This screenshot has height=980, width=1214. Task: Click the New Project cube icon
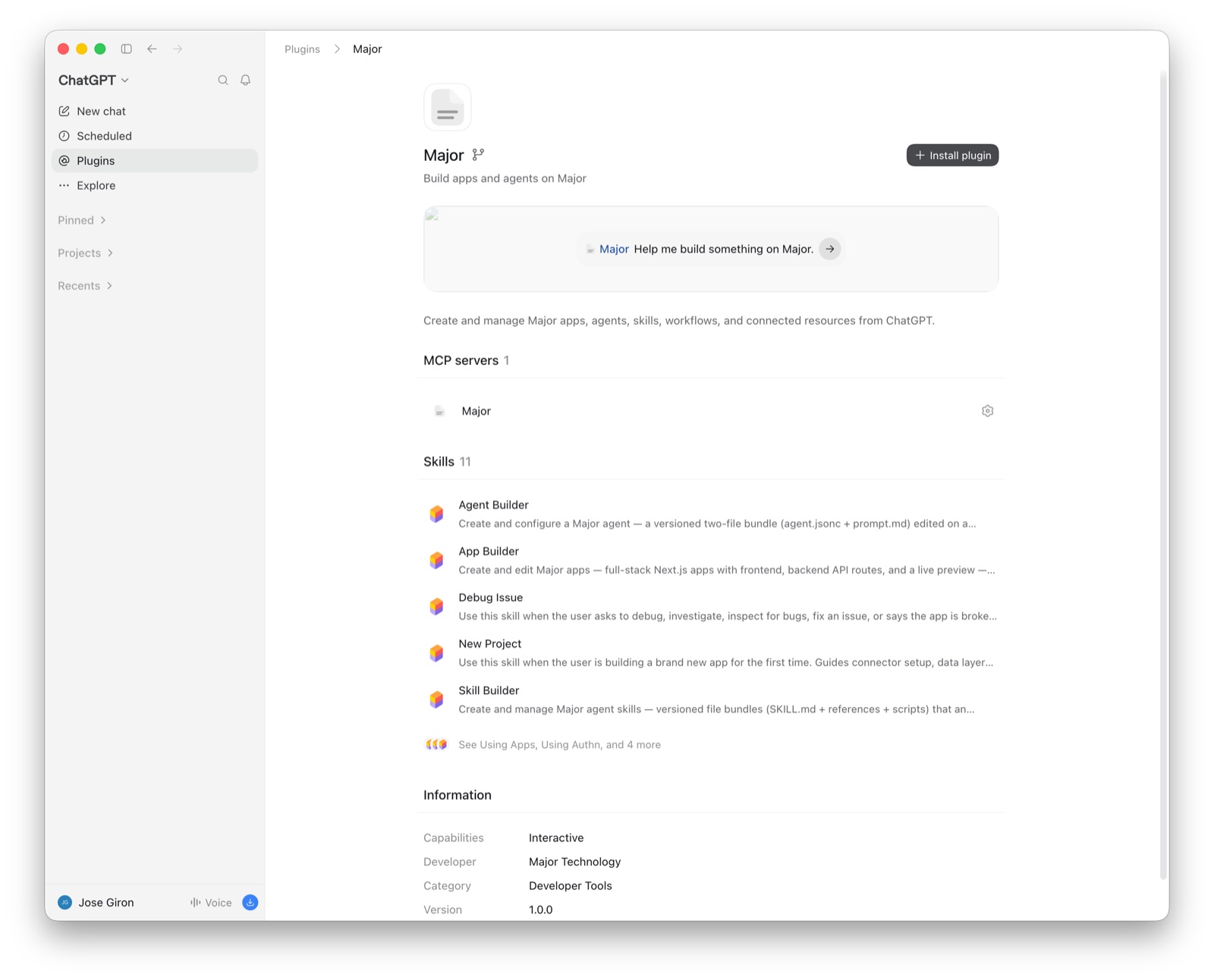(436, 653)
